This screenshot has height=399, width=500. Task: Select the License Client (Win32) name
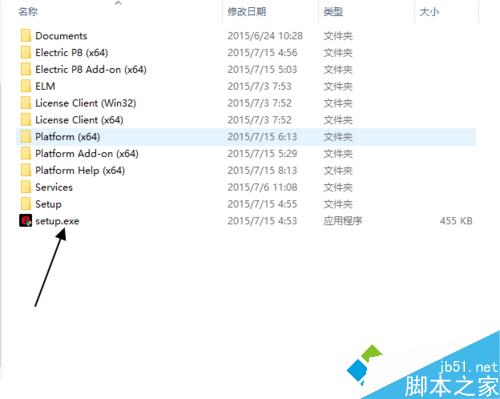tap(86, 103)
